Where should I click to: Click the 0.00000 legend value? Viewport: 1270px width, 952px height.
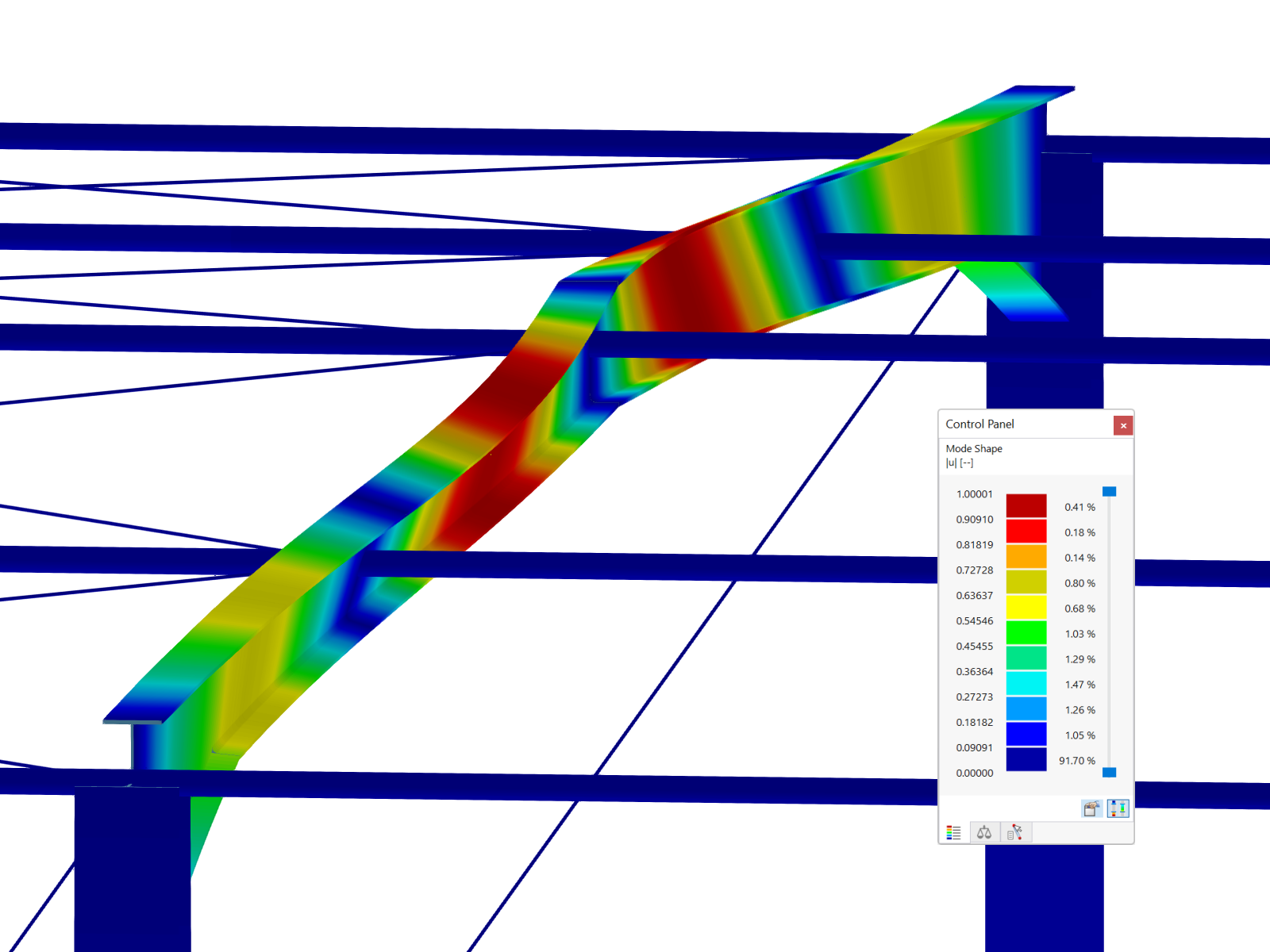tap(975, 773)
